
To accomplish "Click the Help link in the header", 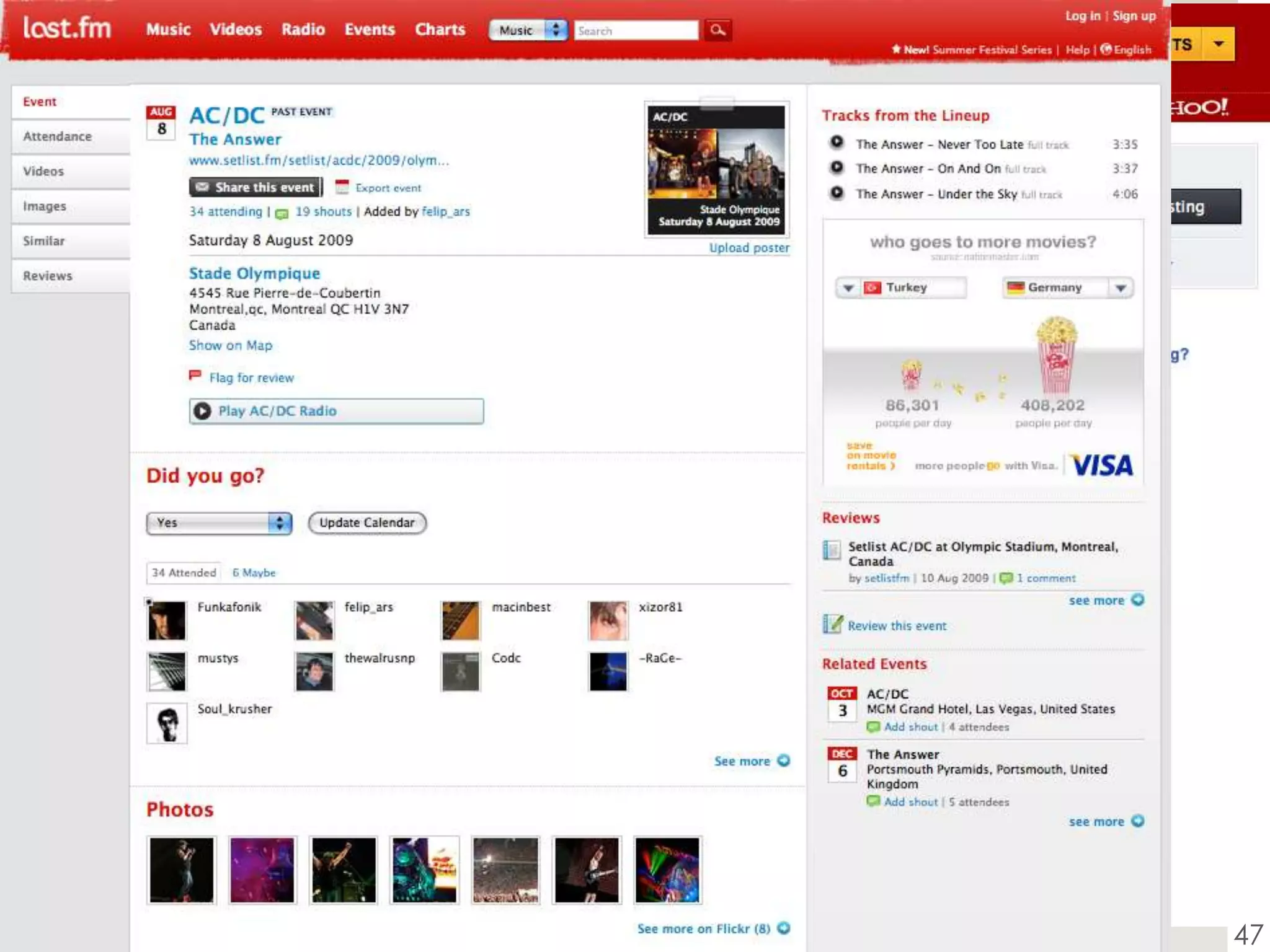I will click(x=1077, y=50).
